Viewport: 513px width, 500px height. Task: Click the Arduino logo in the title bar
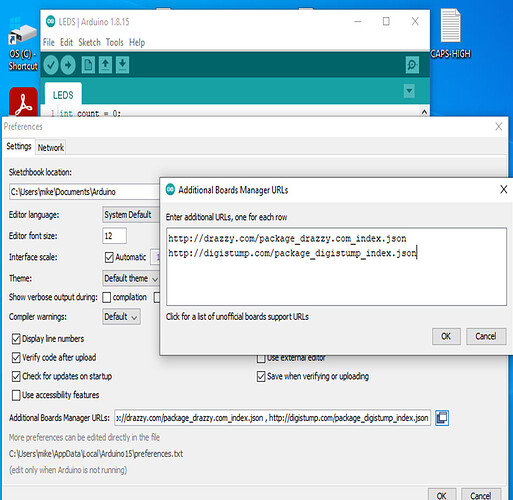click(51, 21)
